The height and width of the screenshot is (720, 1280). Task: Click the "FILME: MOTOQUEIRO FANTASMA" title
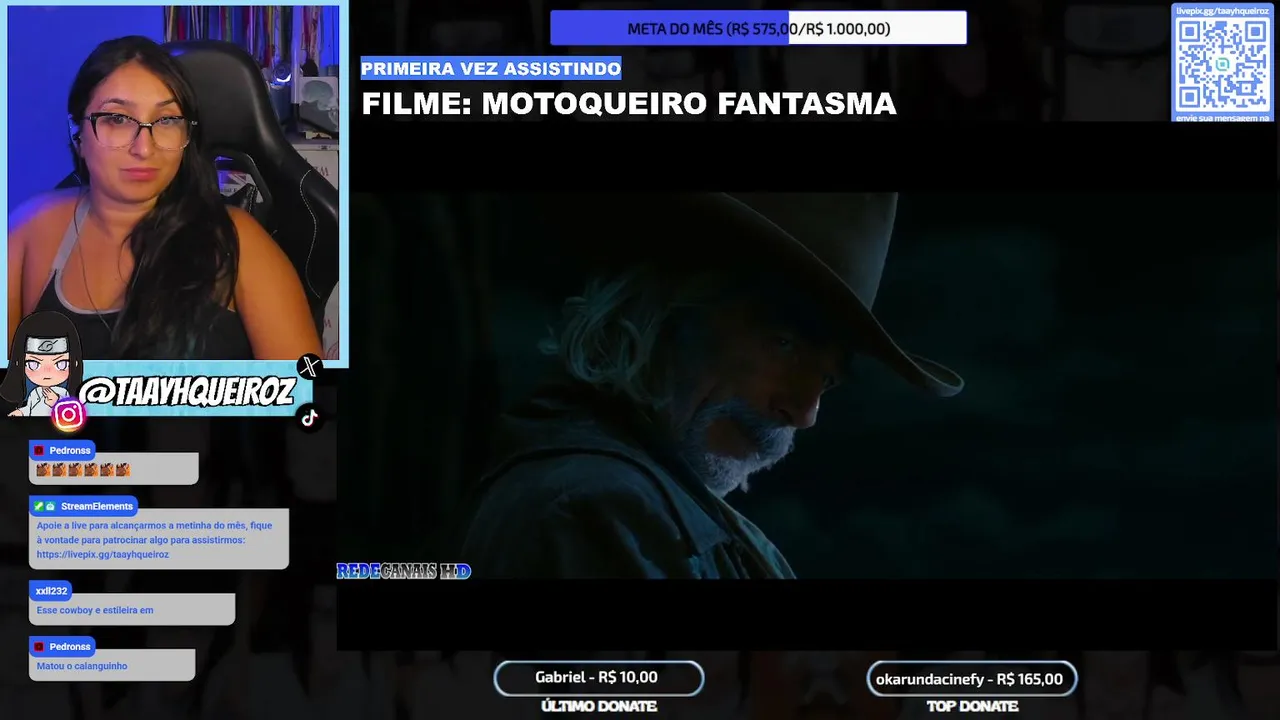point(628,104)
